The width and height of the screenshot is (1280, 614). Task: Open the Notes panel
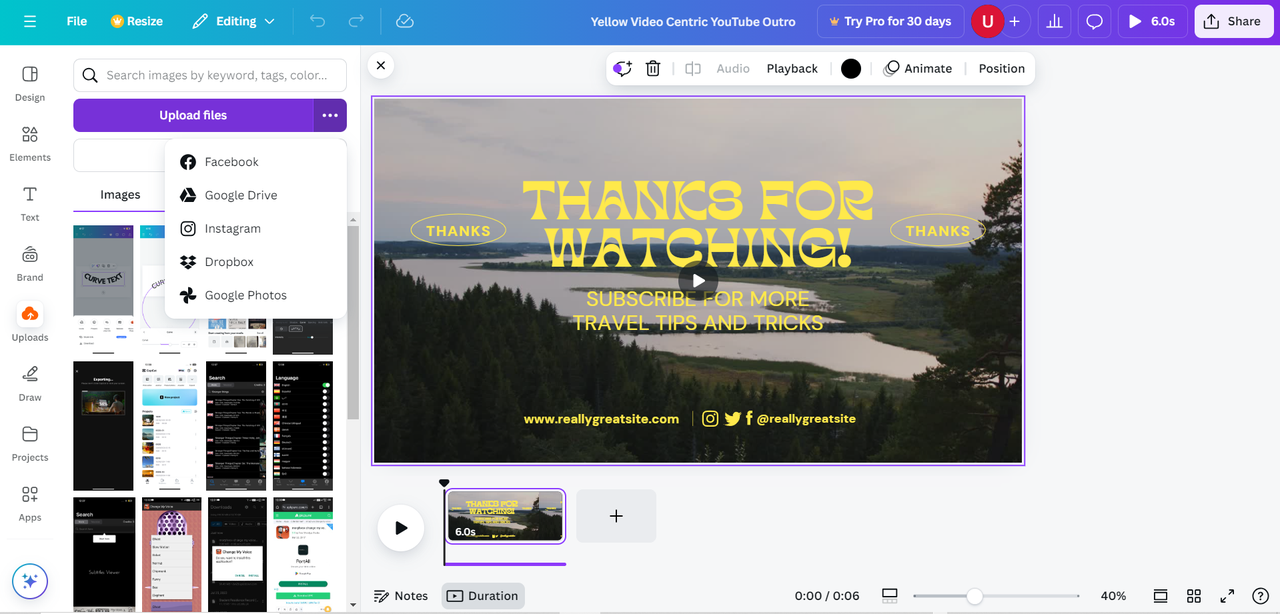[x=401, y=596]
